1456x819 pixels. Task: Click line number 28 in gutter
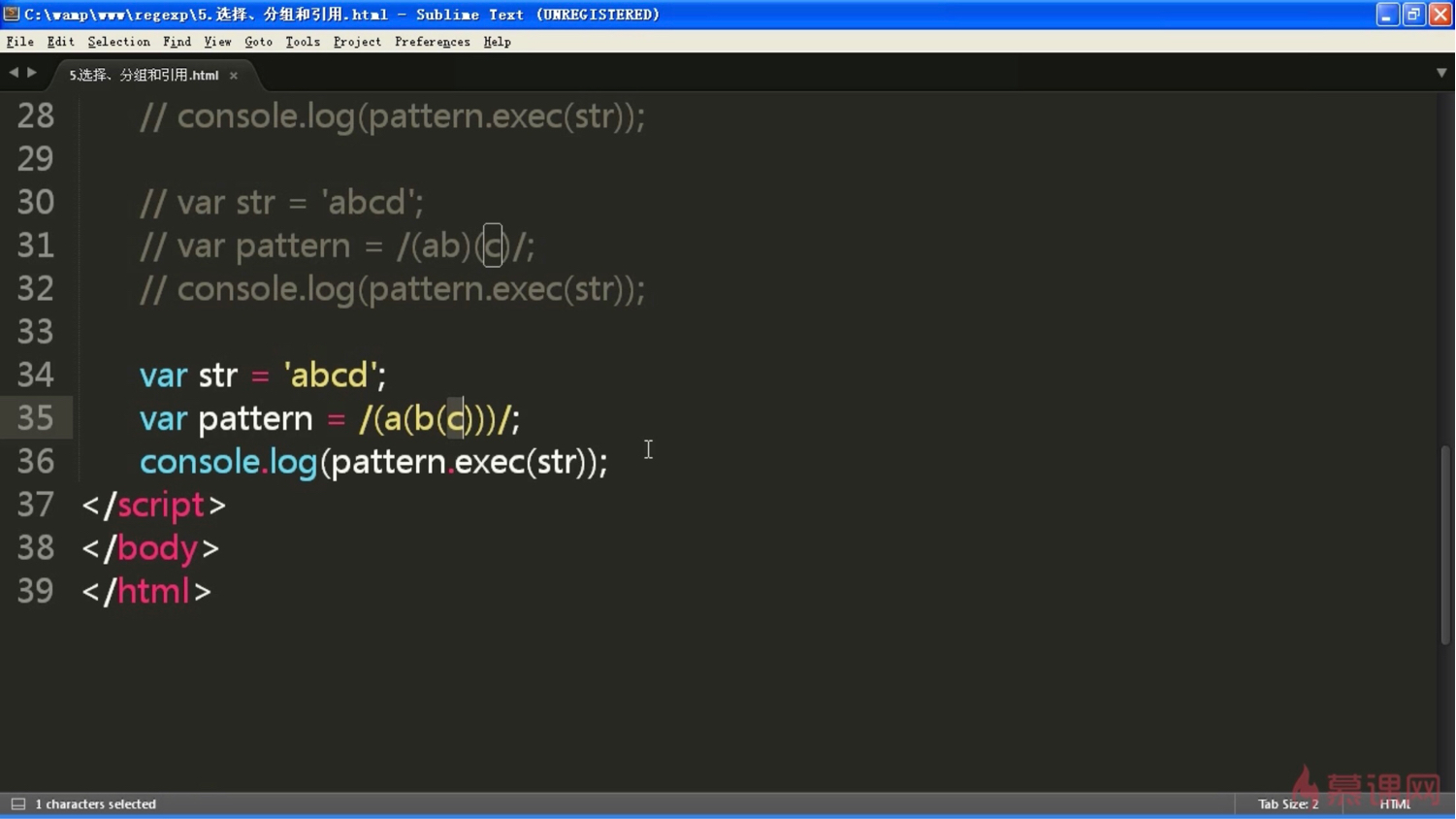[x=36, y=116]
